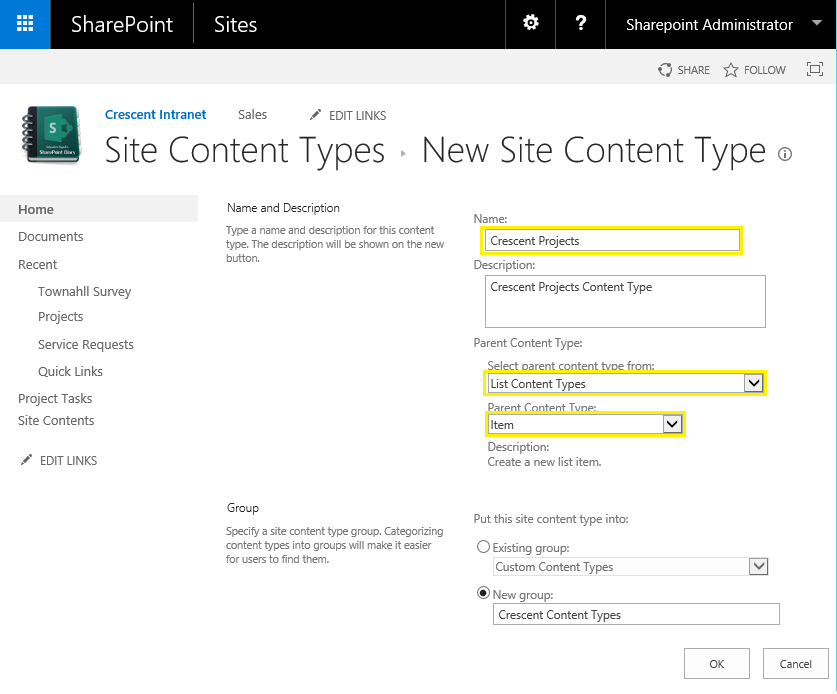This screenshot has height=694, width=837.
Task: Click the info icon beside New Site Content Type
Action: point(785,154)
